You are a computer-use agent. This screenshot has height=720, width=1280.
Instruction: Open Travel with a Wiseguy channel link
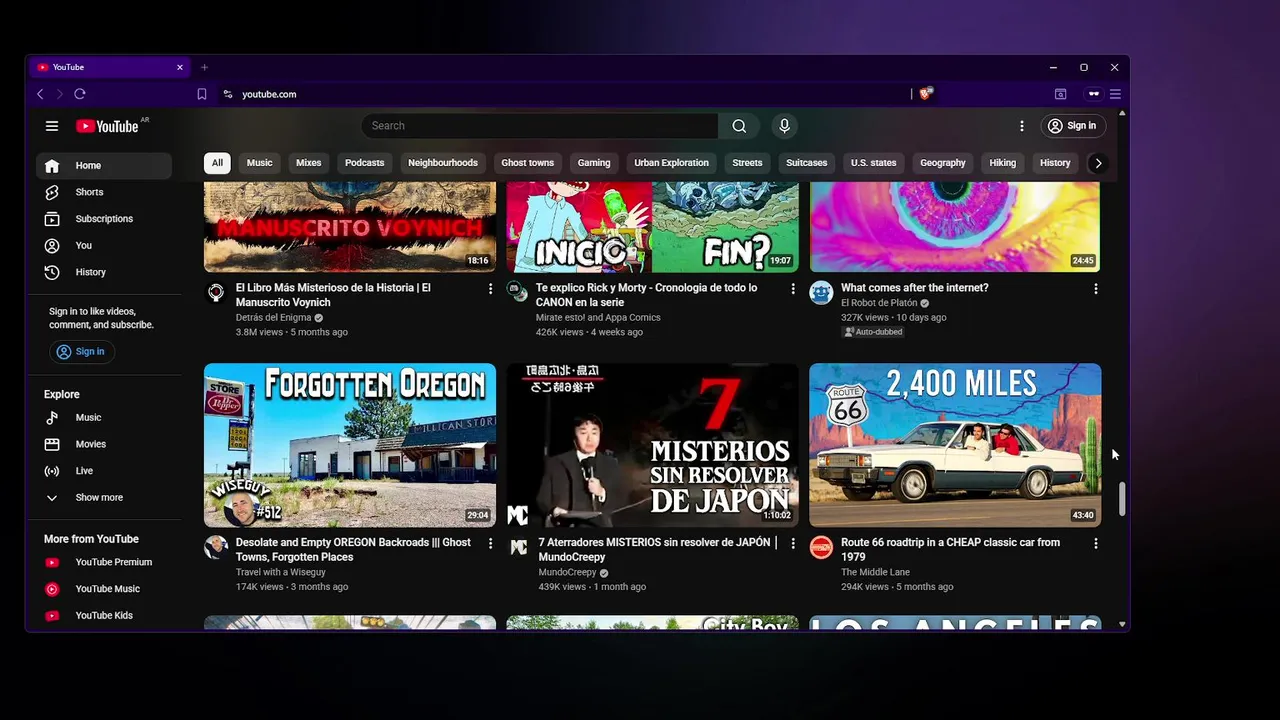tap(281, 573)
